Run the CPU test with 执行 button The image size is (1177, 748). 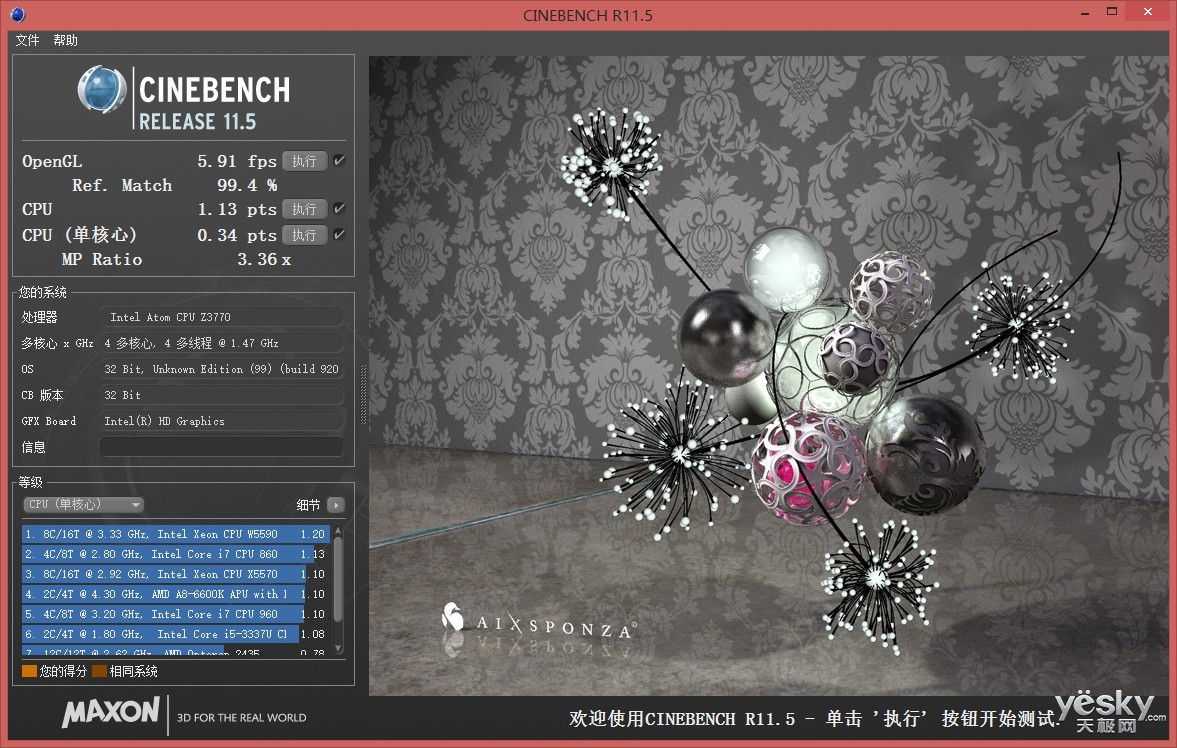pos(304,209)
